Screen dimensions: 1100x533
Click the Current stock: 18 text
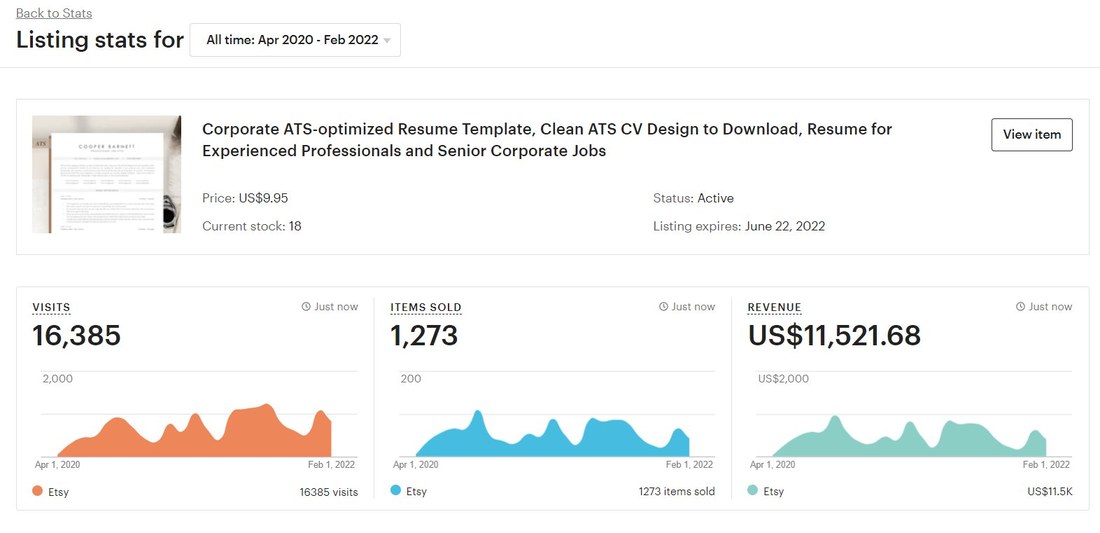[252, 227]
